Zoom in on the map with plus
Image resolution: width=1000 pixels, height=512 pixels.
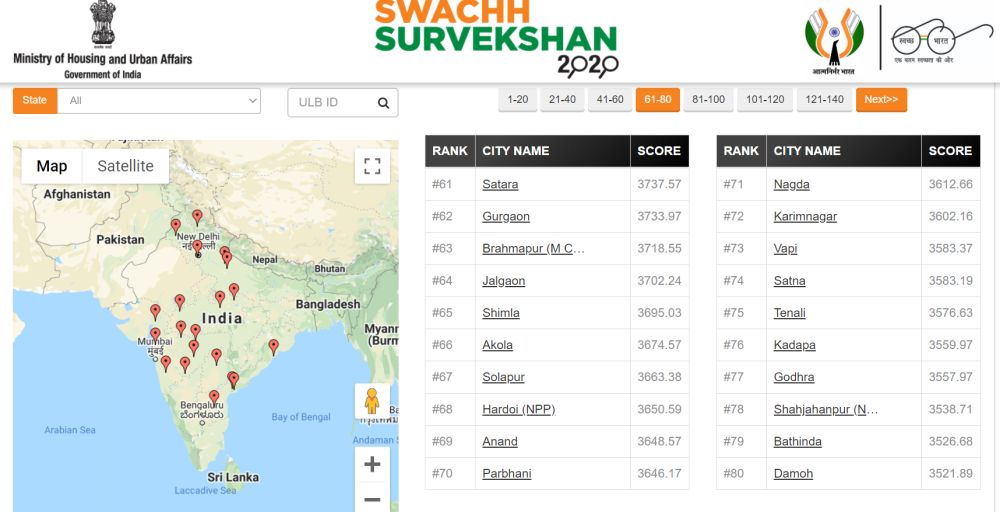point(372,464)
